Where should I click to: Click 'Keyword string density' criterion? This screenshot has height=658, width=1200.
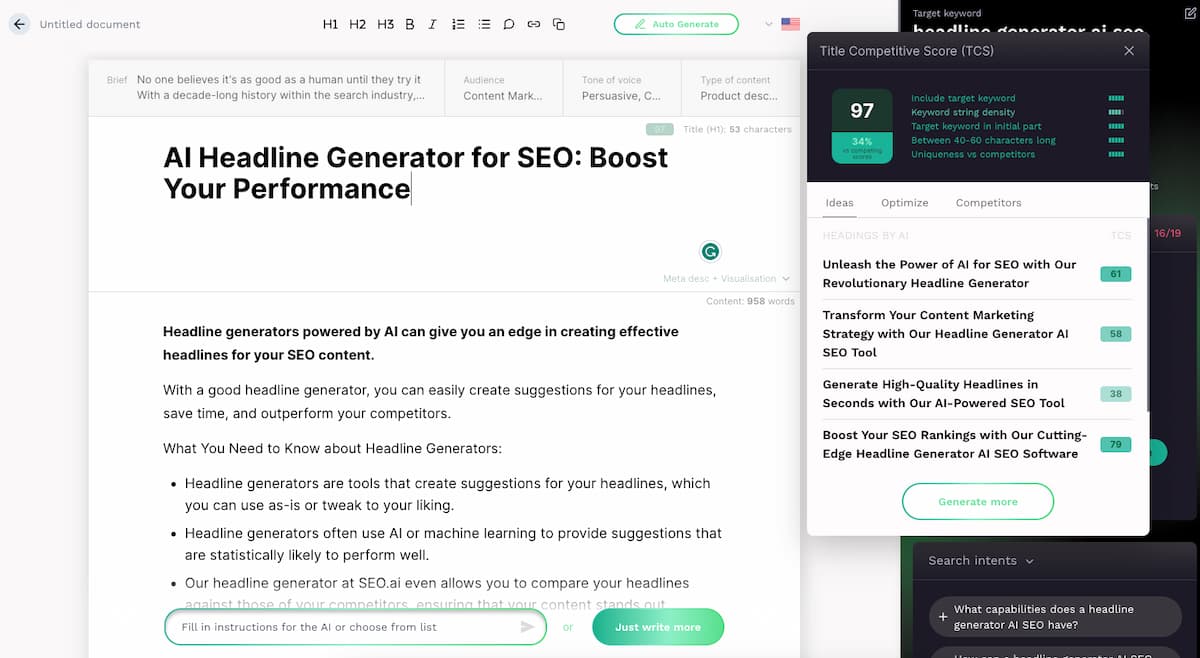(x=963, y=112)
